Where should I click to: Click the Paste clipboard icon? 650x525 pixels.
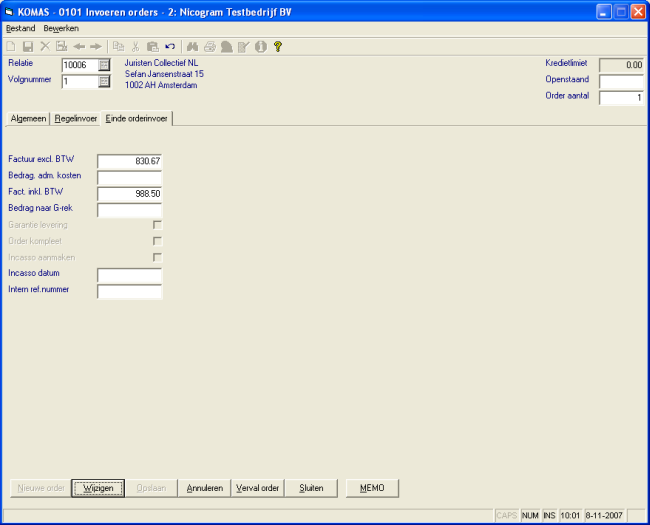153,46
